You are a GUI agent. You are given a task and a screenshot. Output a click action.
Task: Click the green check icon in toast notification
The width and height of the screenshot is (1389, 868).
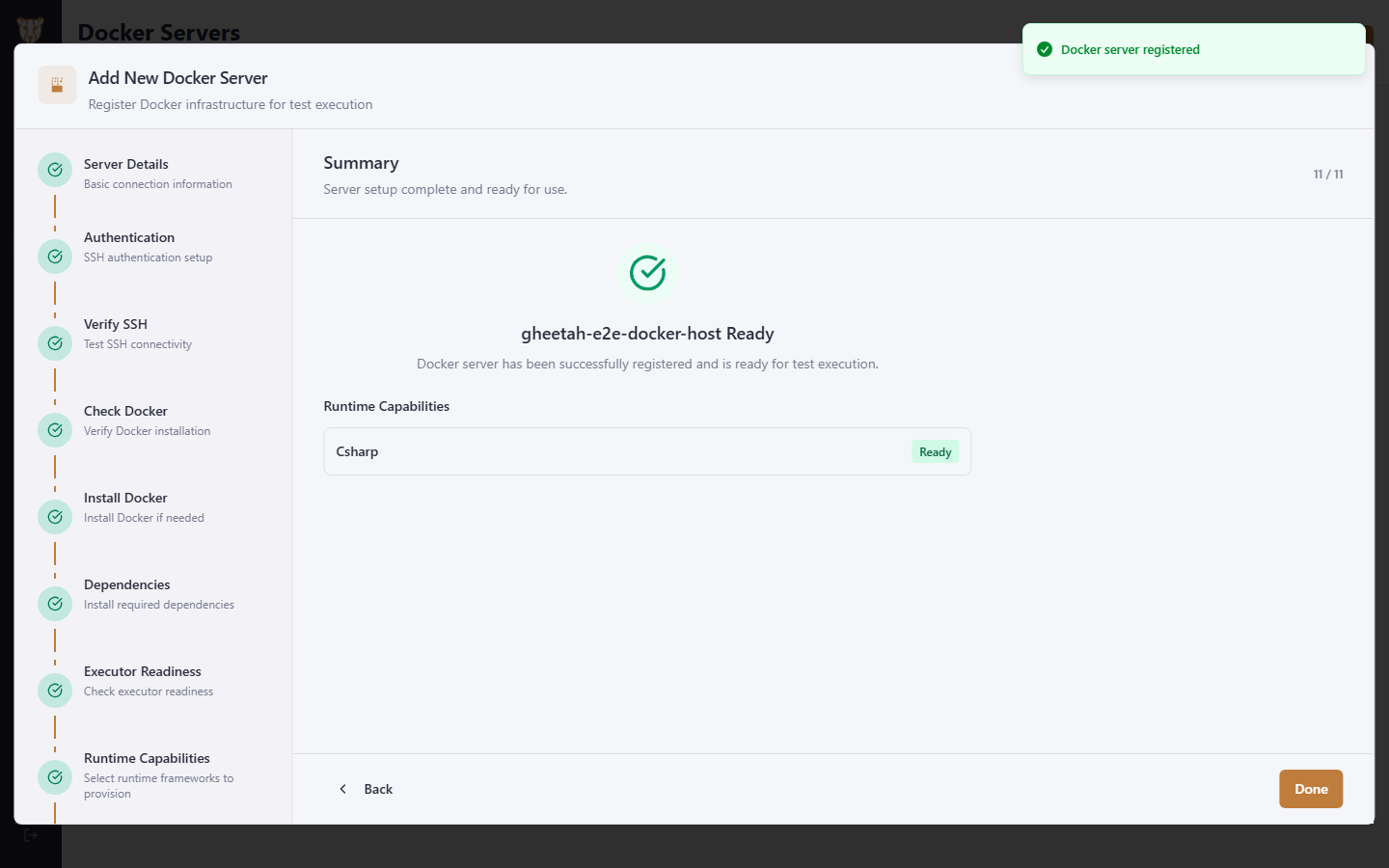pos(1045,49)
